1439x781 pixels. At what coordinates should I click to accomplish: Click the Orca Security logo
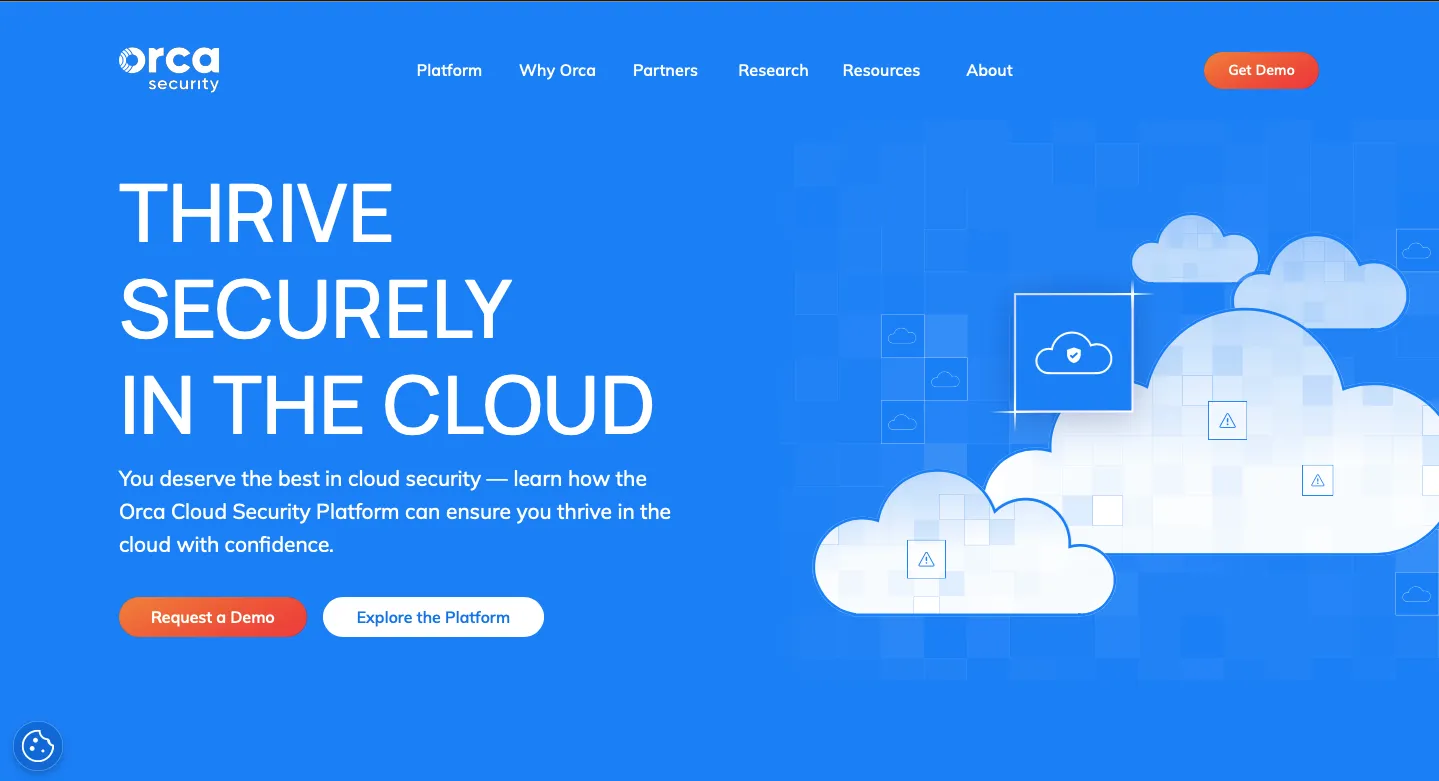point(168,69)
